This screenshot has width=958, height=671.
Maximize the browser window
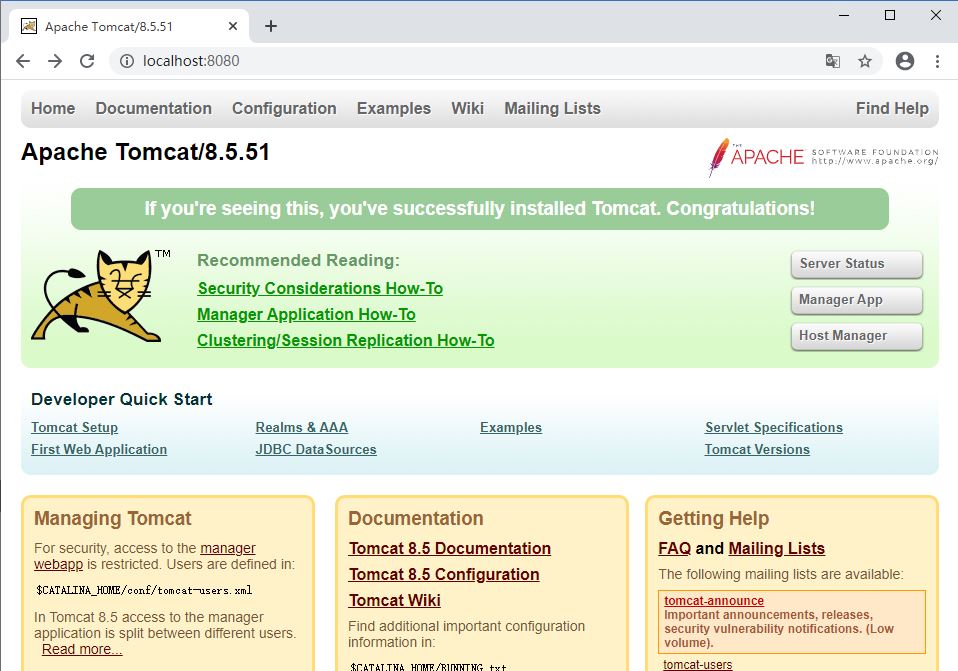tap(890, 15)
